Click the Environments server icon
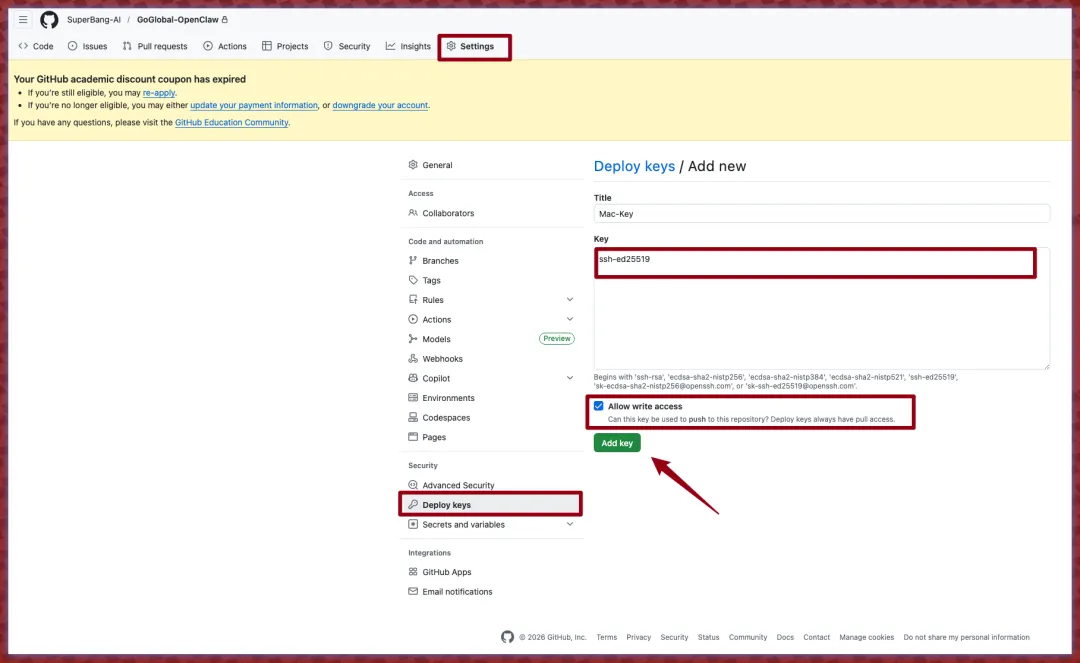This screenshot has width=1080, height=663. click(413, 398)
